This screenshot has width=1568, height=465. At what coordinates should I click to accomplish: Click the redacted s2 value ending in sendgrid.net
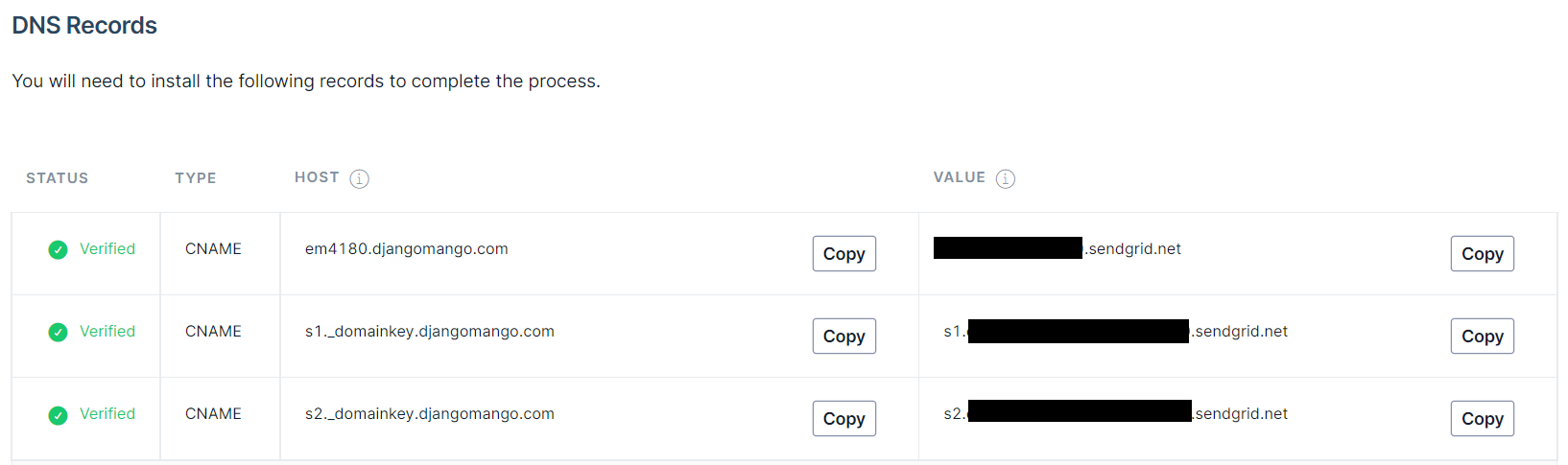click(x=1116, y=413)
